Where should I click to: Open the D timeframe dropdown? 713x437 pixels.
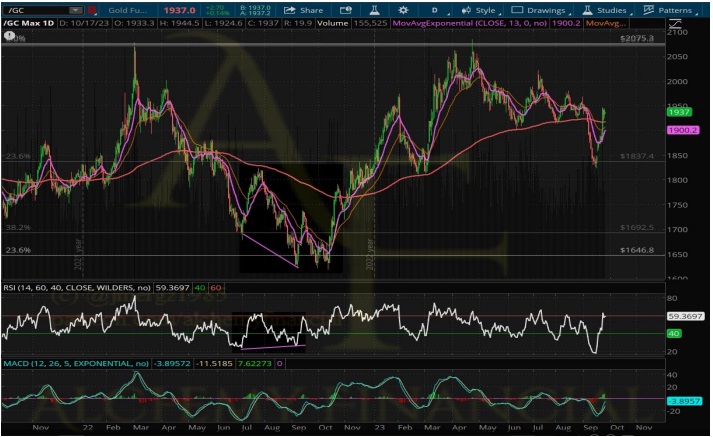point(434,8)
